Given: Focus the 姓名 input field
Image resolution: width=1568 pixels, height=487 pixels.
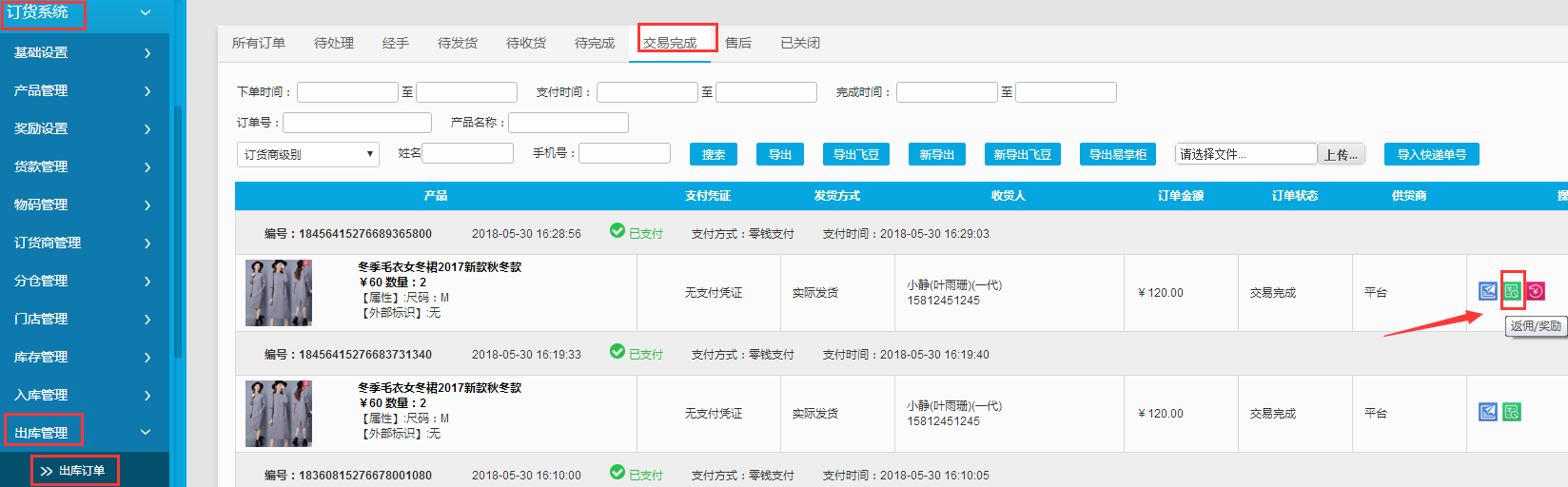Looking at the screenshot, I should coord(467,153).
